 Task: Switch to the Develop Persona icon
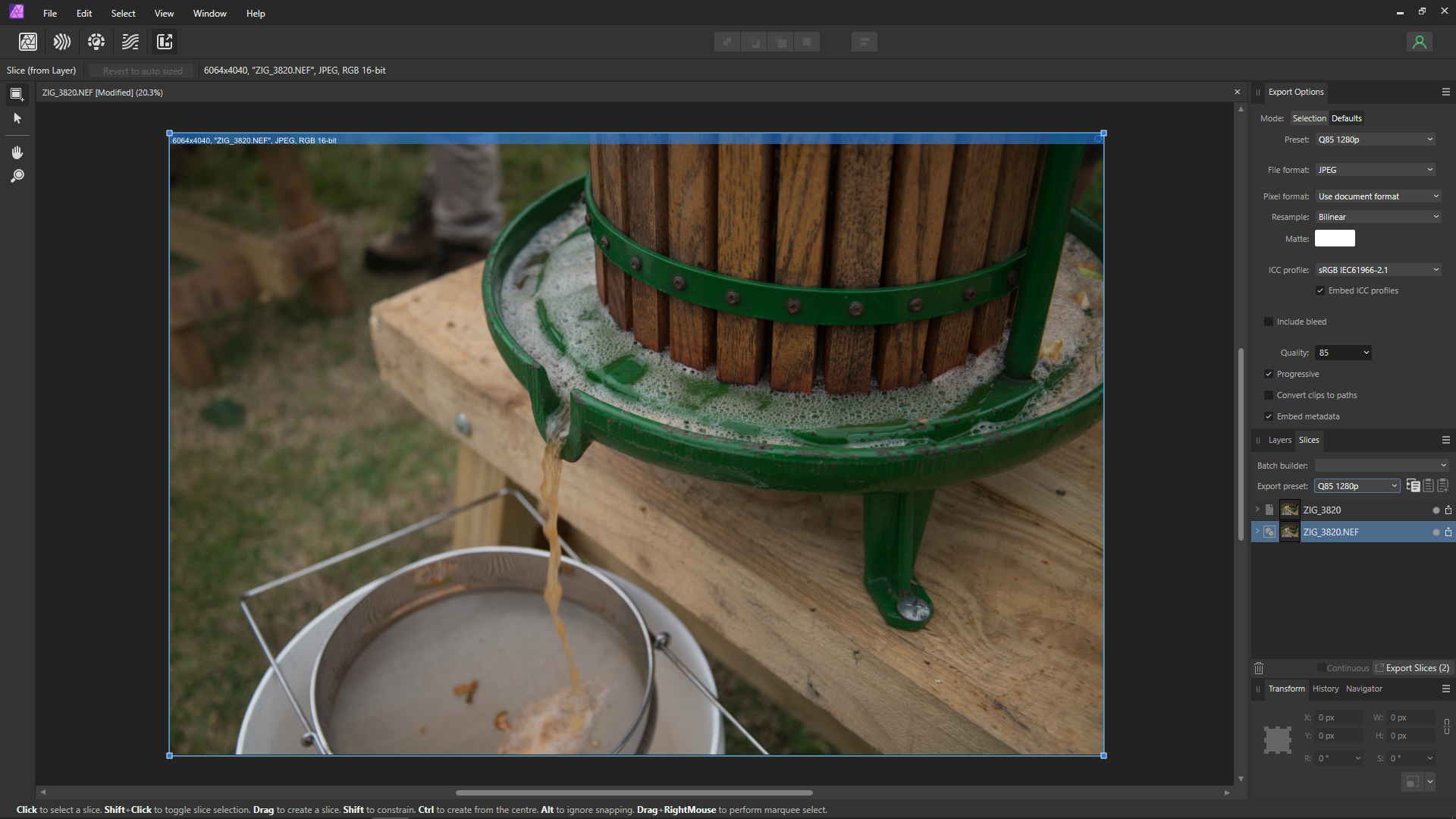[96, 42]
